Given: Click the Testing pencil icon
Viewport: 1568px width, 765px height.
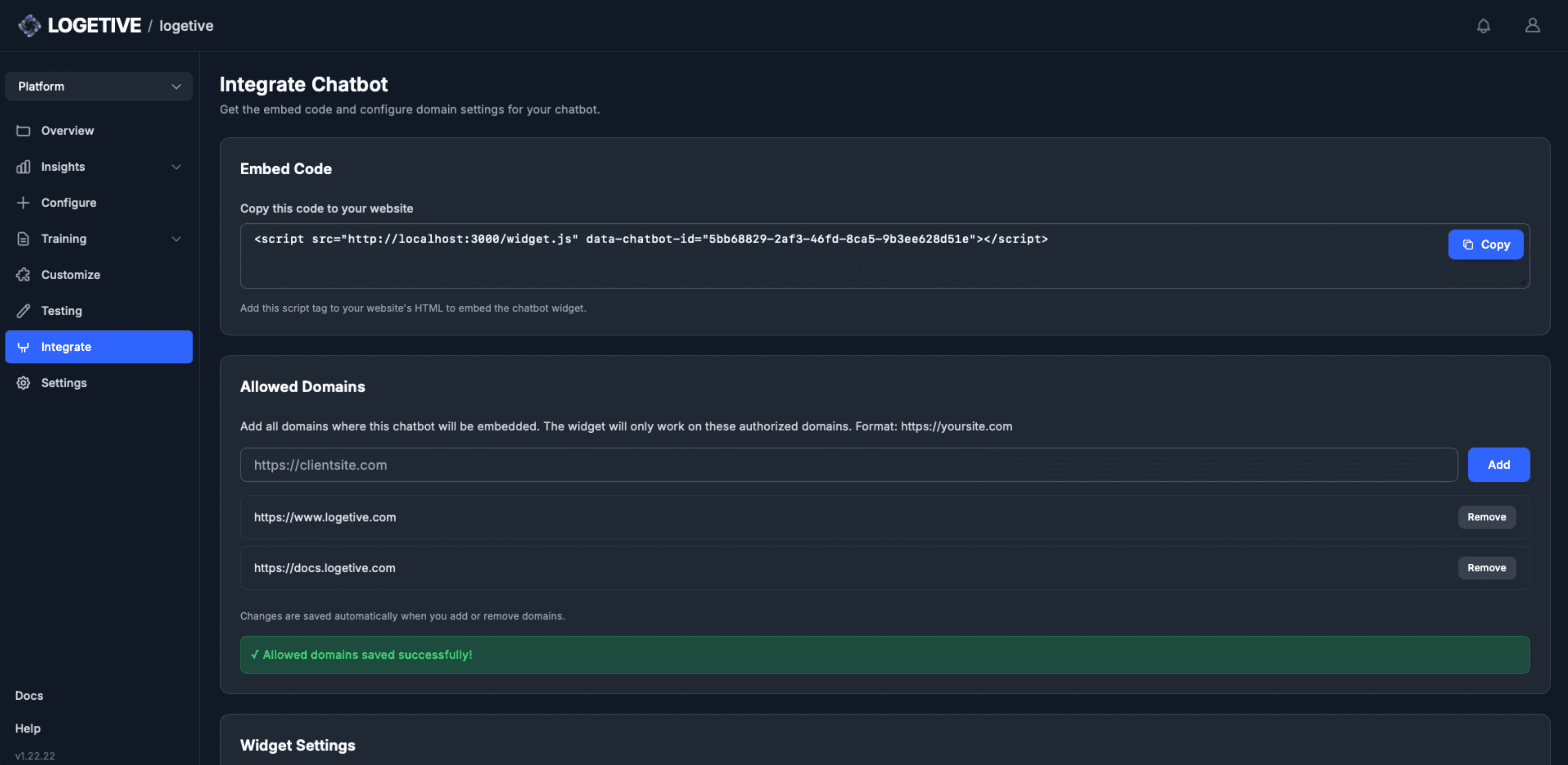Looking at the screenshot, I should point(23,311).
